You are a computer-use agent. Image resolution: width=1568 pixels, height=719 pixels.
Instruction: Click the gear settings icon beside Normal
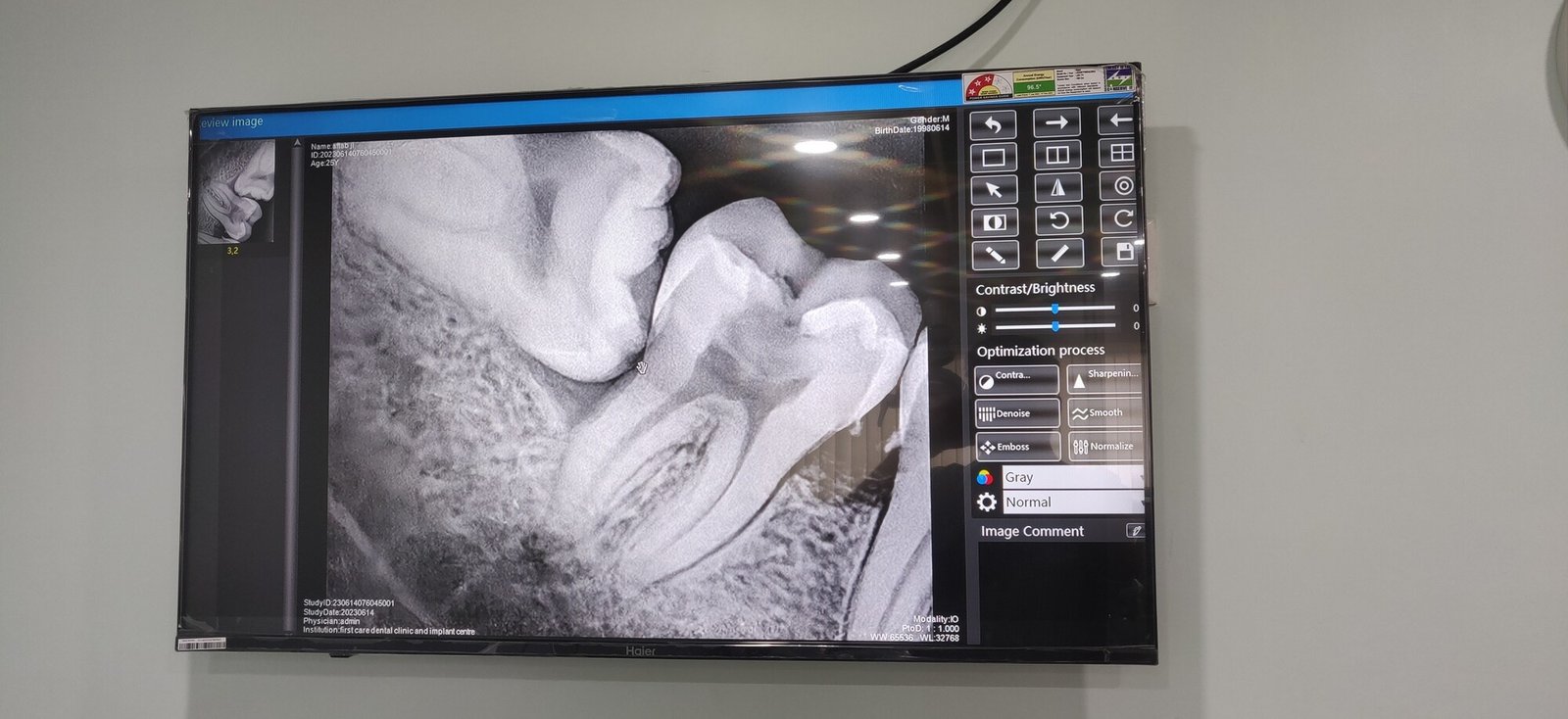pyautogui.click(x=987, y=503)
